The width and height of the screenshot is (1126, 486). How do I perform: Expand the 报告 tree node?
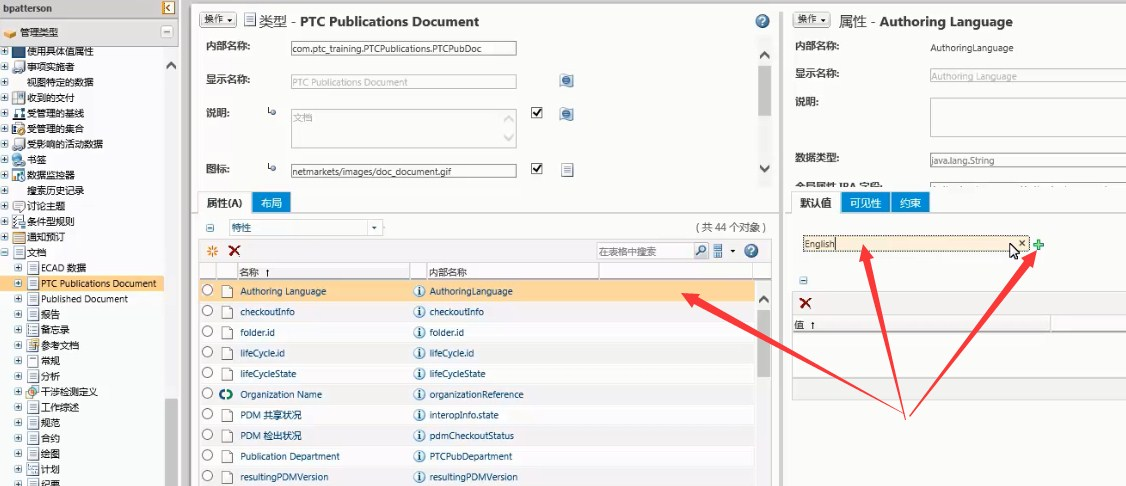tap(18, 314)
